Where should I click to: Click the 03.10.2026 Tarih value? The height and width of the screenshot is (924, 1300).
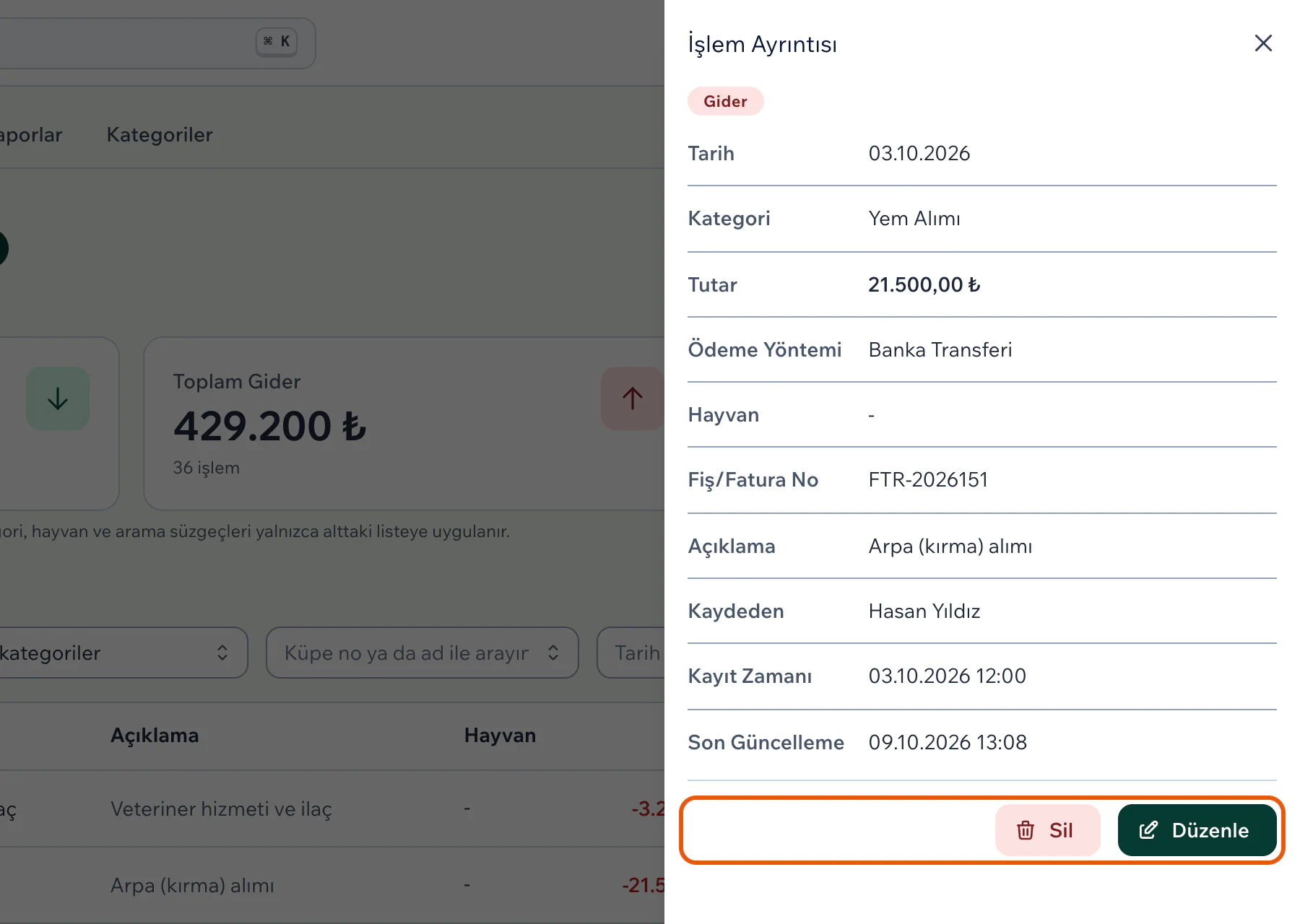pos(919,154)
